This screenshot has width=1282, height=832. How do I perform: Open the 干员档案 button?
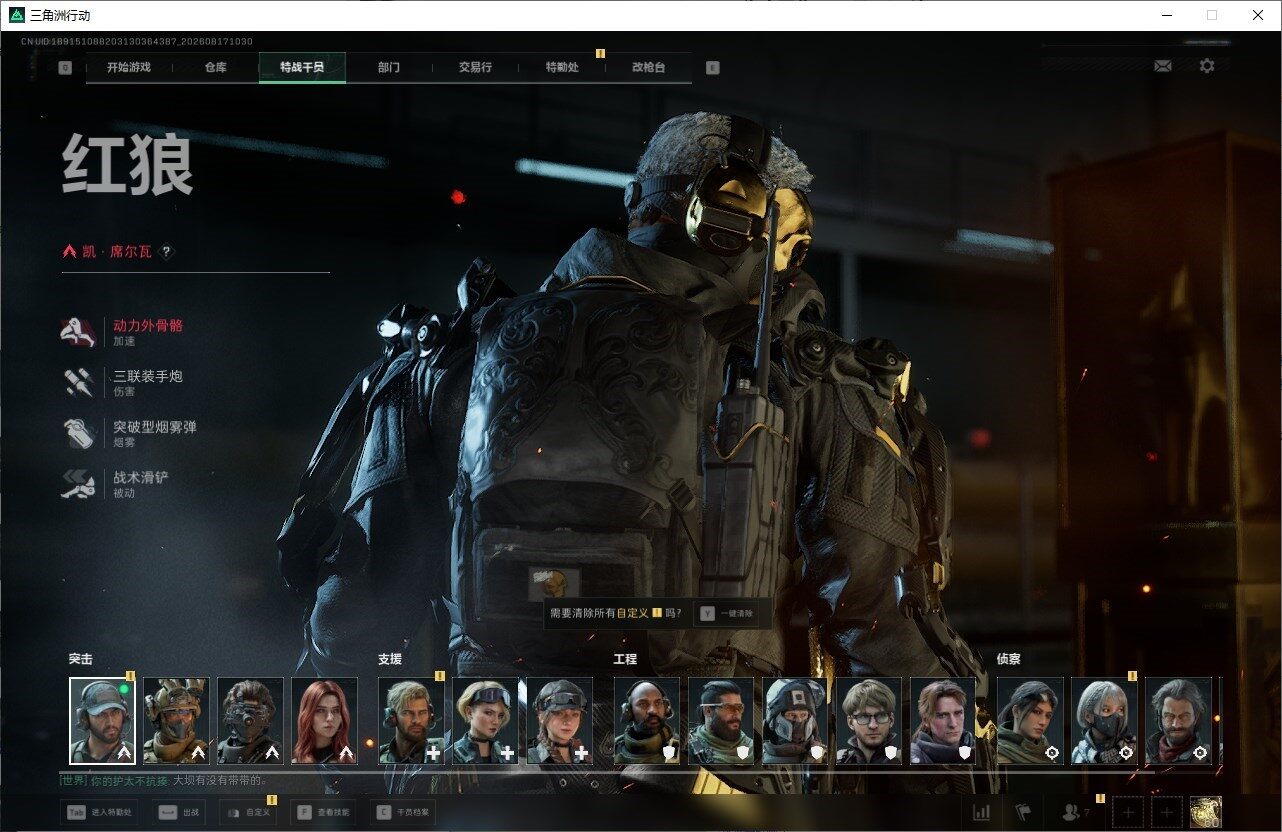[x=403, y=813]
